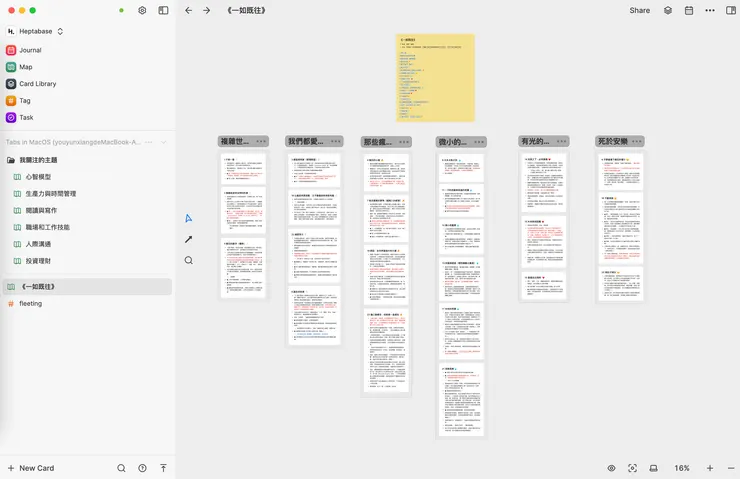Click the Task icon
The height and width of the screenshot is (479, 740).
tap(11, 118)
